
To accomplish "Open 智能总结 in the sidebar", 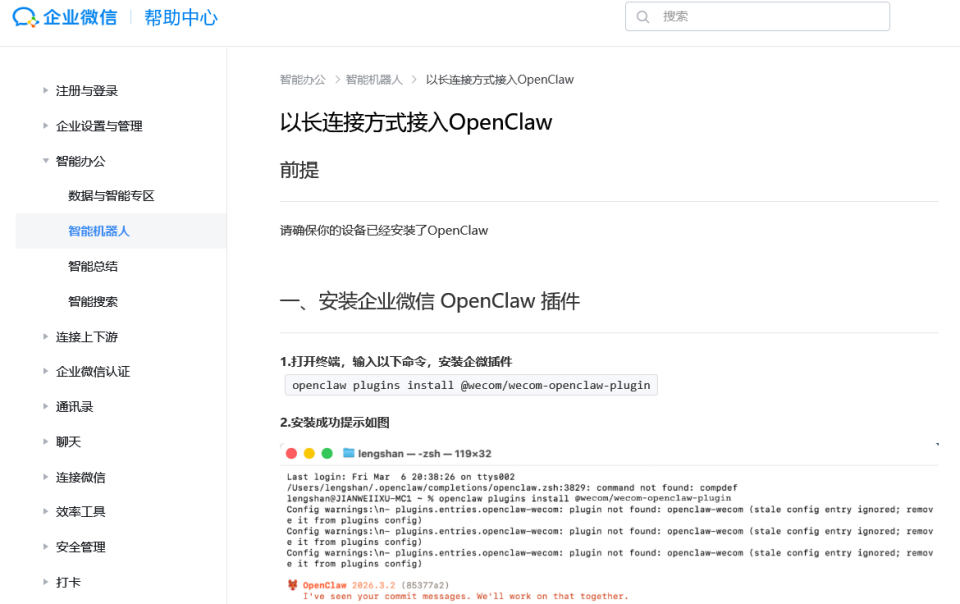I will 92,266.
